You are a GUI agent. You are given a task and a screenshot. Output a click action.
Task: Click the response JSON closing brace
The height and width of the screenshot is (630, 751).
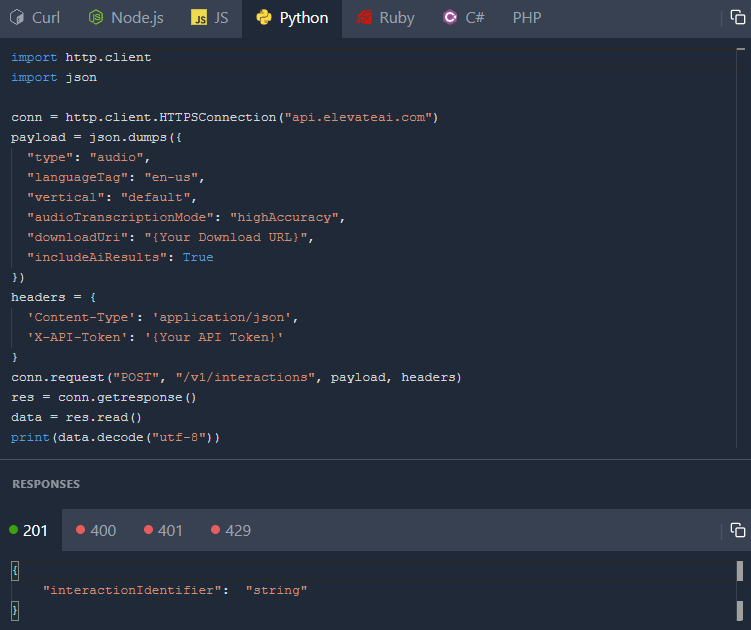[x=15, y=610]
